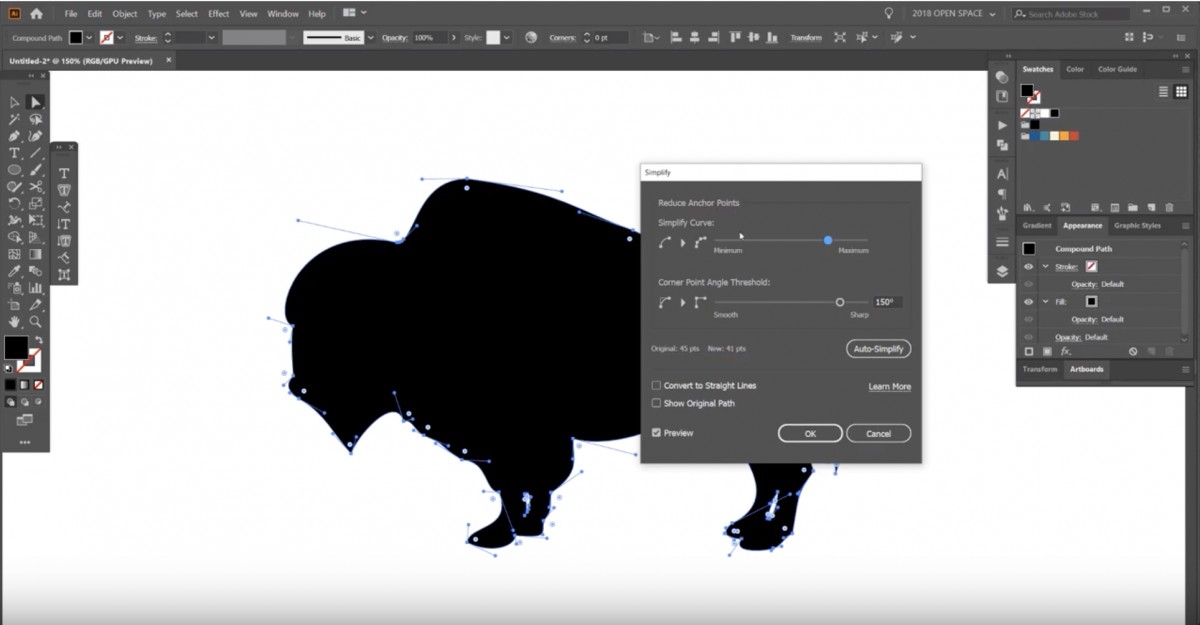Open the Layers panel icon in dock

pos(1002,271)
